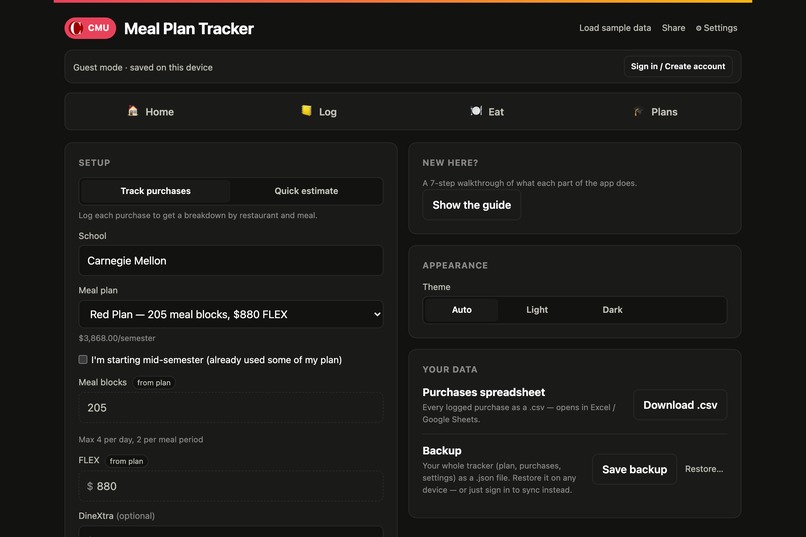The height and width of the screenshot is (537, 806).
Task: Click the NEW HERE? section heading
Action: (450, 163)
